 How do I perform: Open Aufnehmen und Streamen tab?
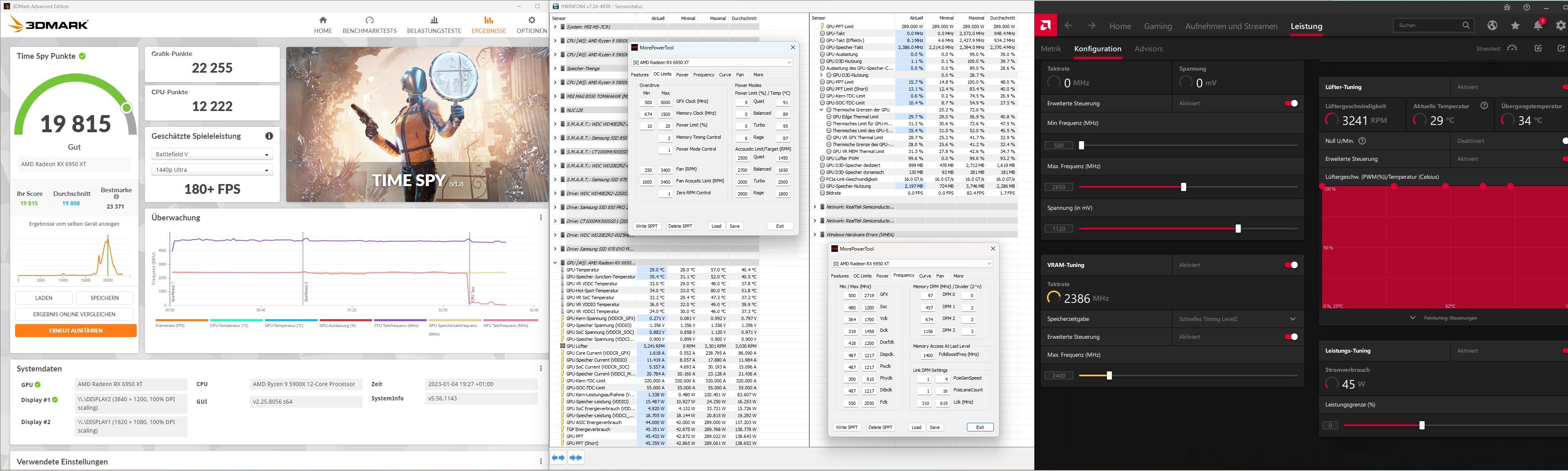[x=1231, y=26]
